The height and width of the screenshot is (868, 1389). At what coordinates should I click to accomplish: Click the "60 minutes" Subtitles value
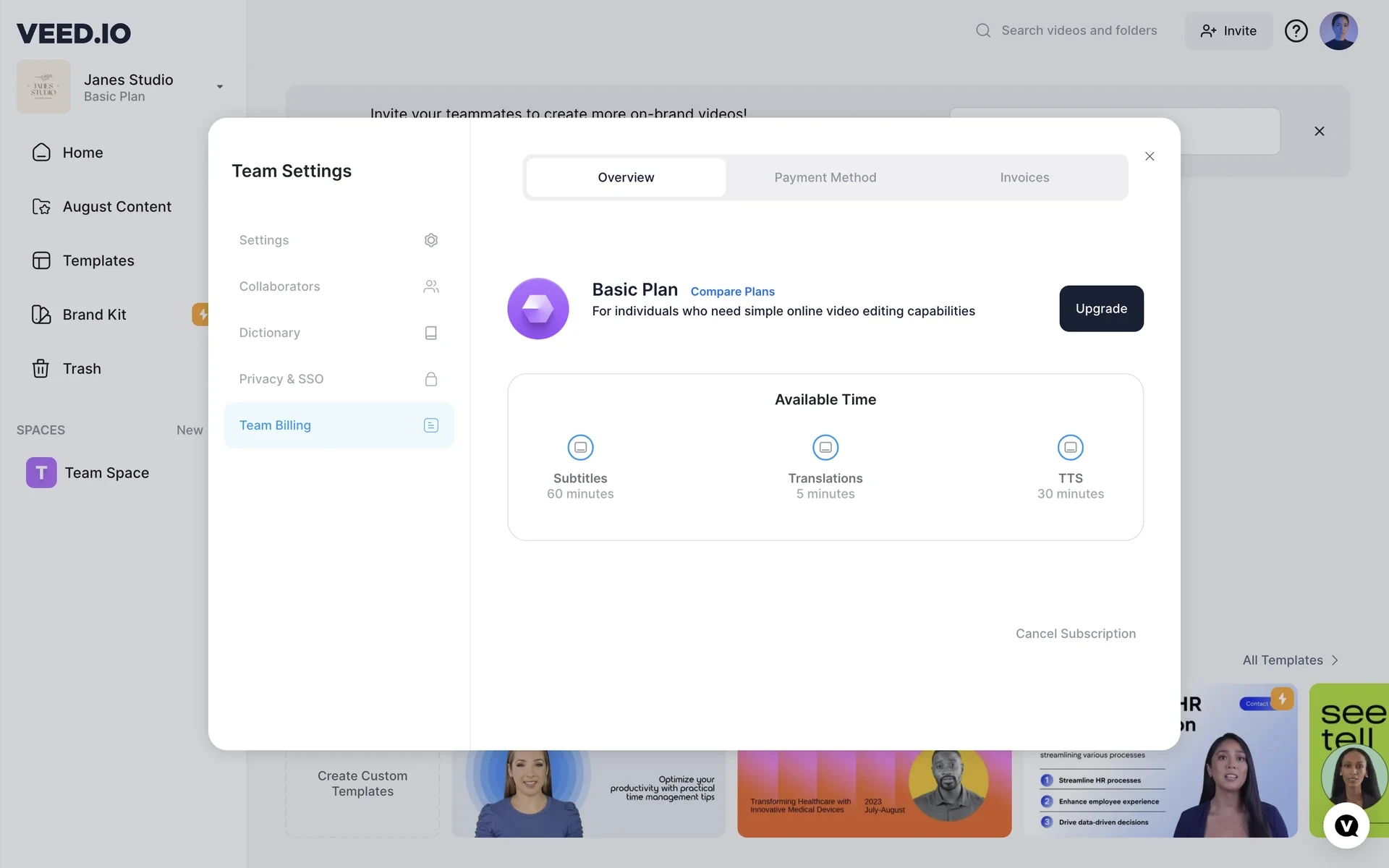(x=580, y=494)
